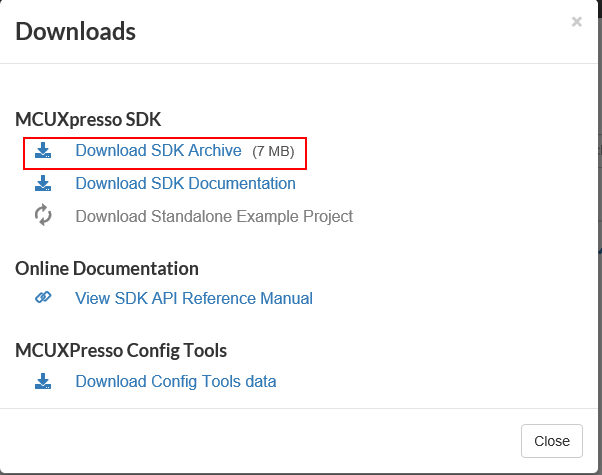Click the (7 MB) file size label
This screenshot has height=475, width=602.
273,152
